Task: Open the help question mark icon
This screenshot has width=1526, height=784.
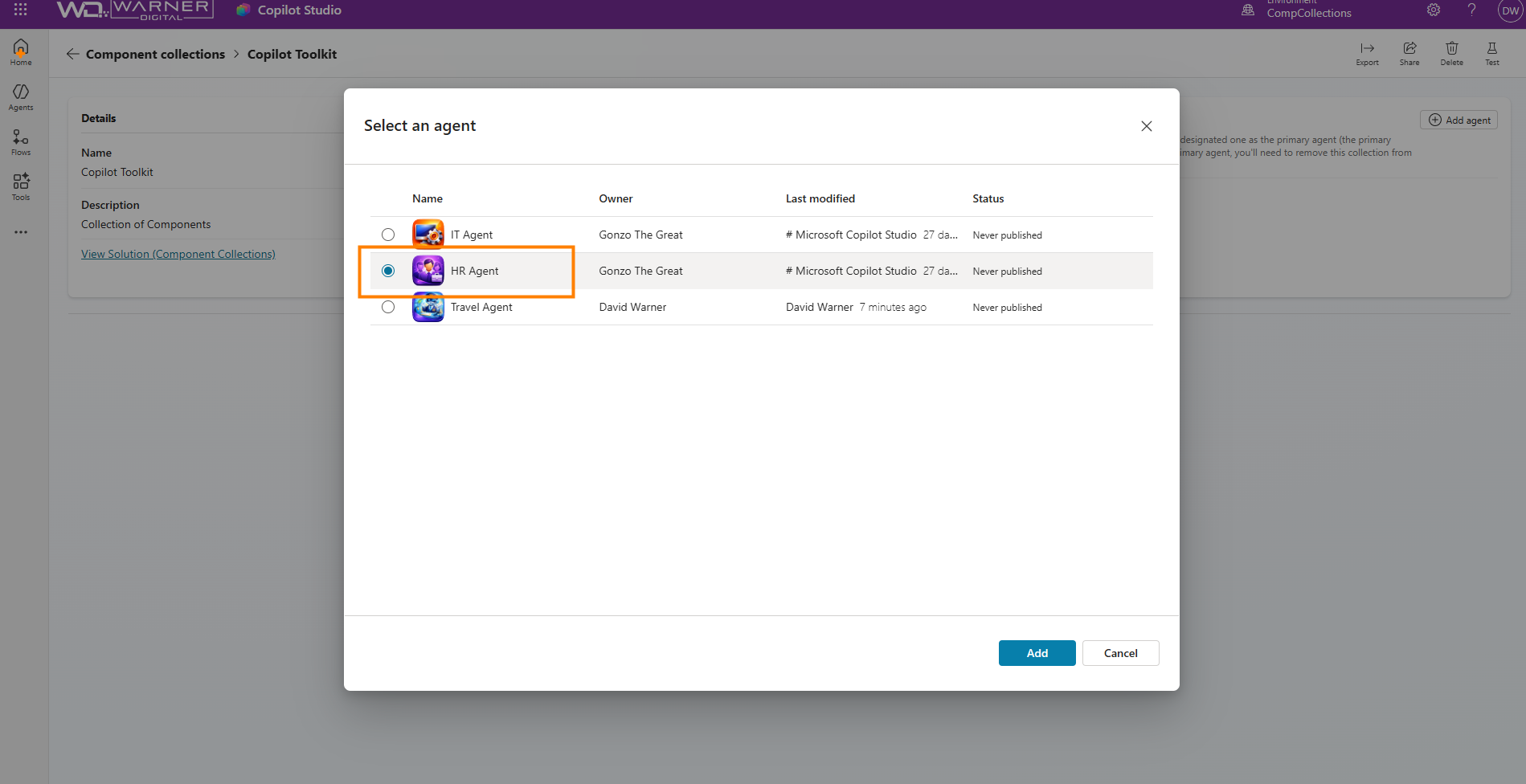Action: point(1471,10)
